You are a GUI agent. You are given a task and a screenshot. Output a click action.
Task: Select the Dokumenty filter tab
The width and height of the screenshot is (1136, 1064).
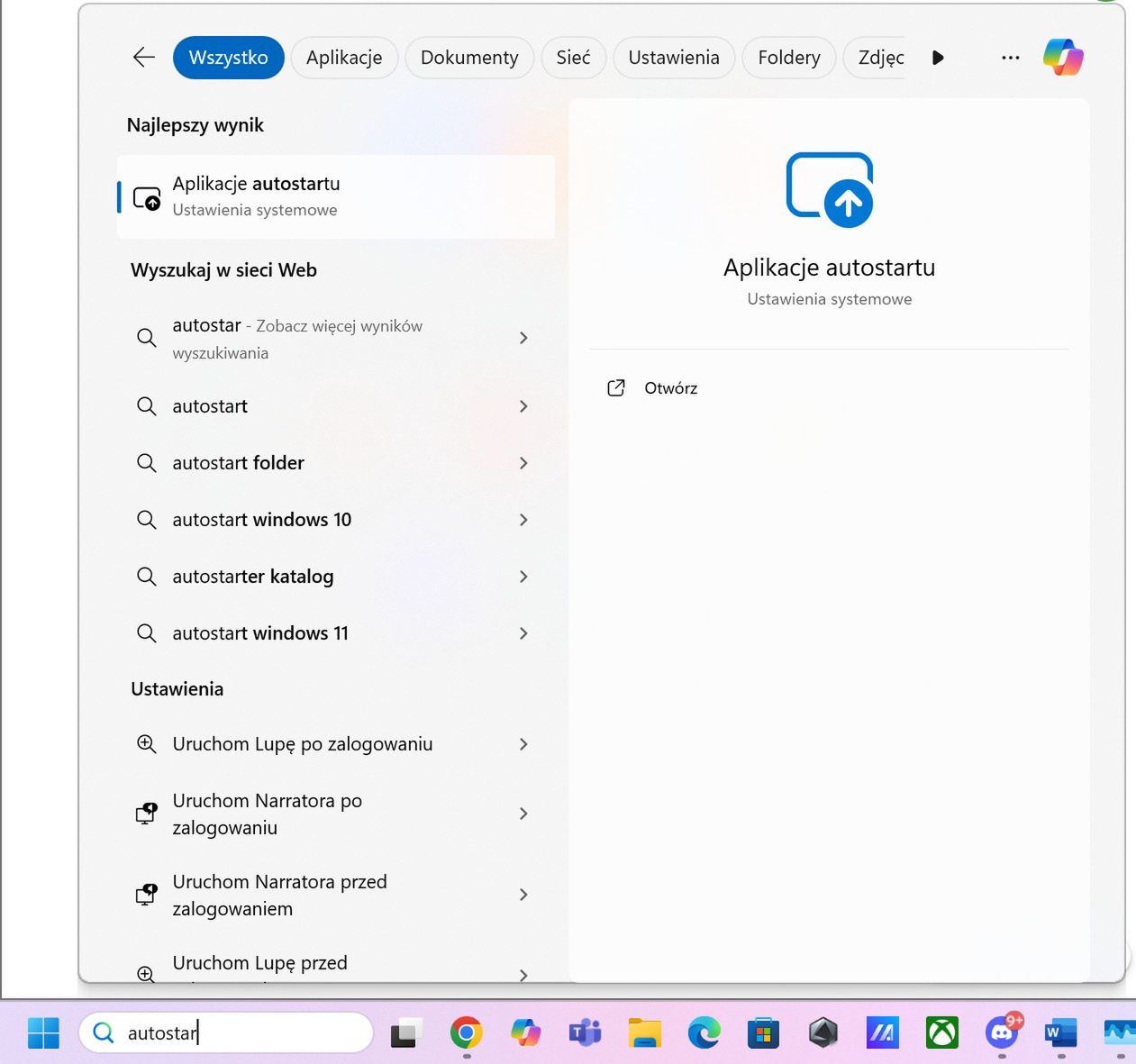468,57
